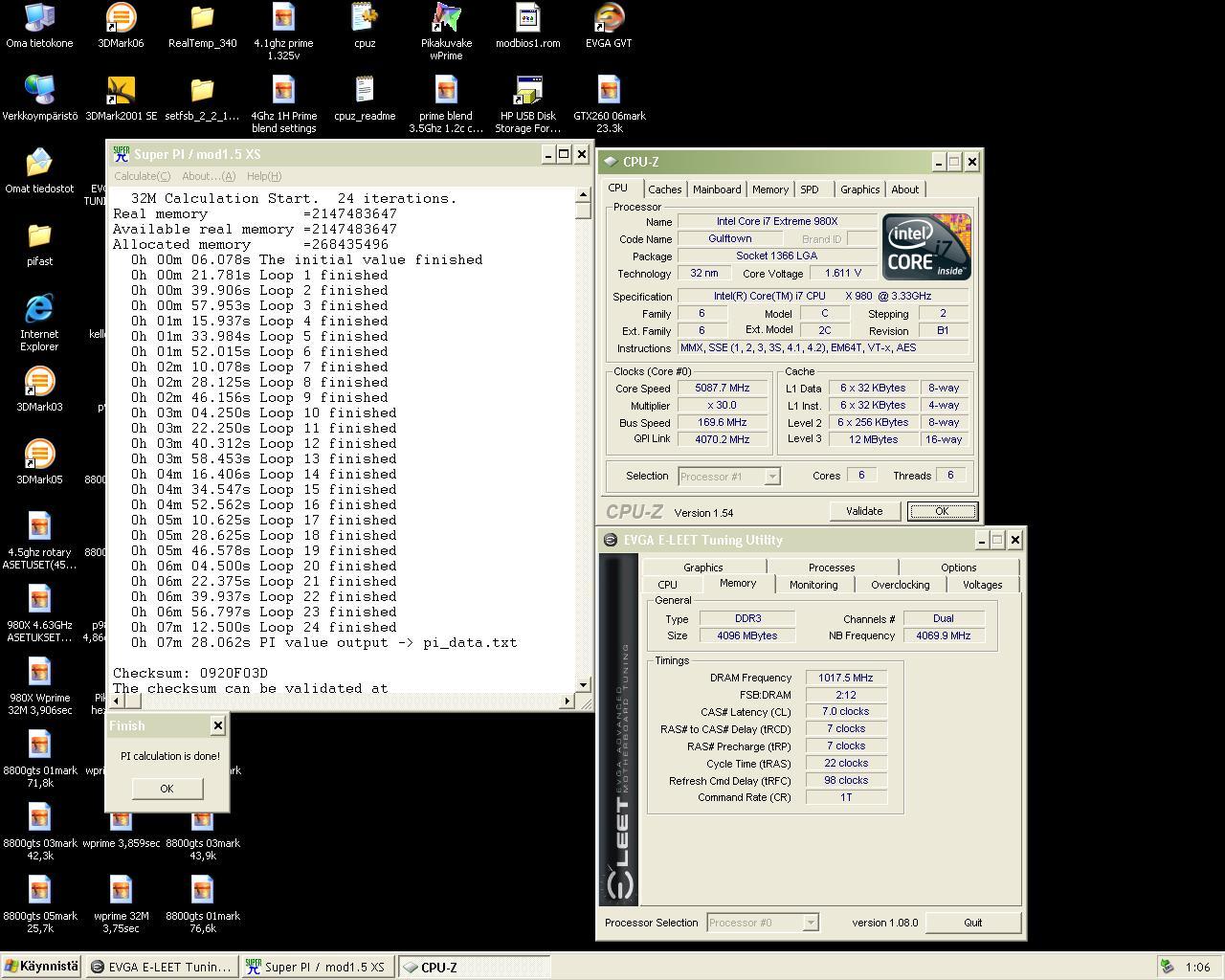This screenshot has width=1225, height=980.
Task: Open Omat tiedostot folder icon
Action: click(x=39, y=171)
